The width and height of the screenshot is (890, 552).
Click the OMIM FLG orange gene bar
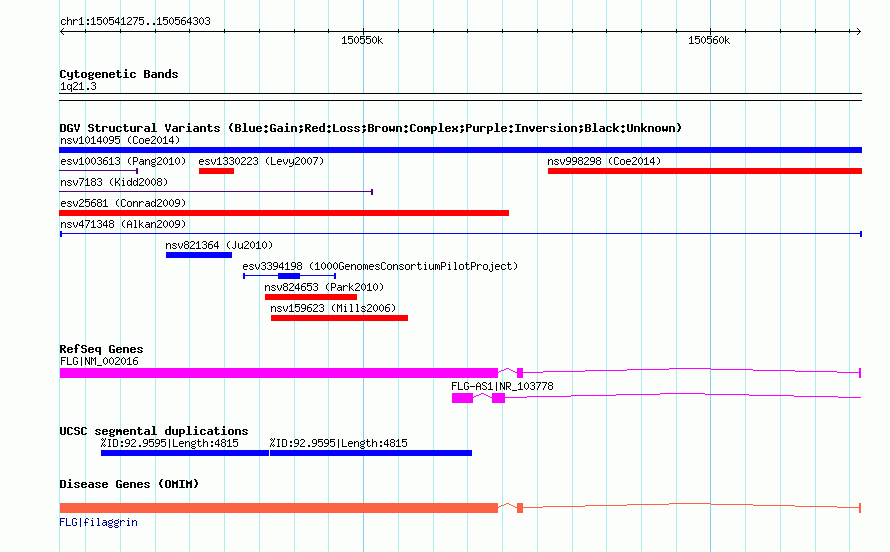[x=279, y=508]
